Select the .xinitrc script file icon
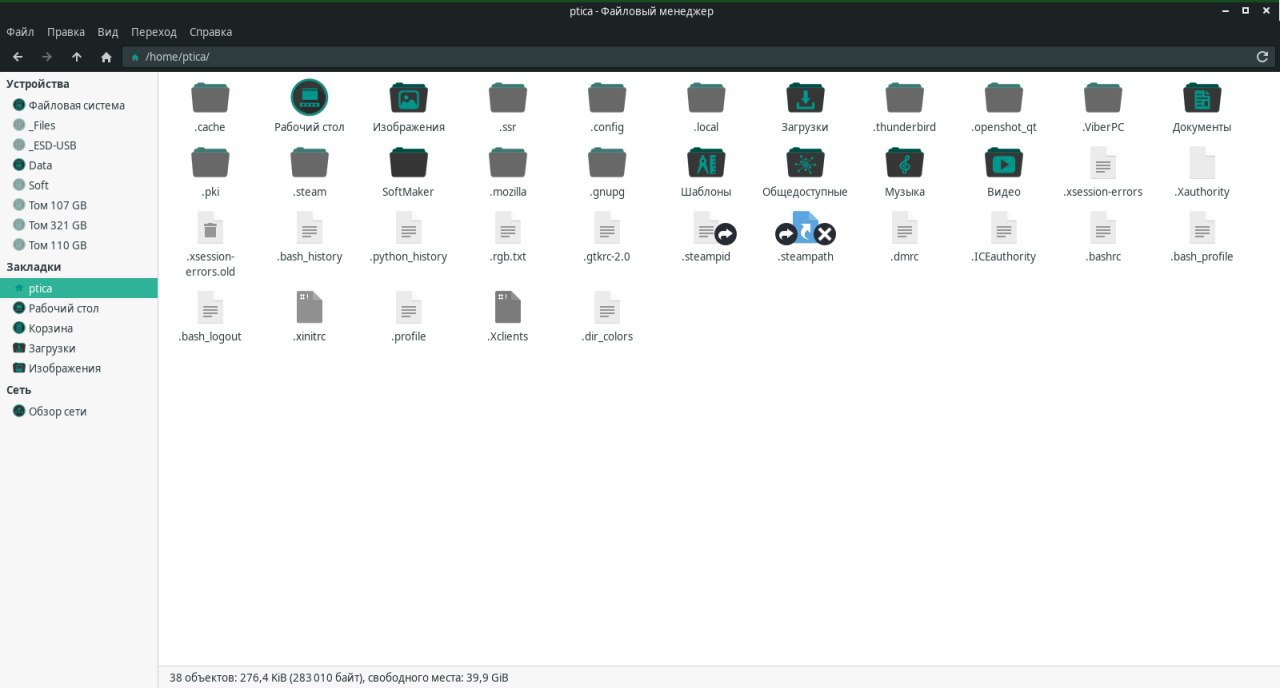This screenshot has height=688, width=1280. click(310, 307)
